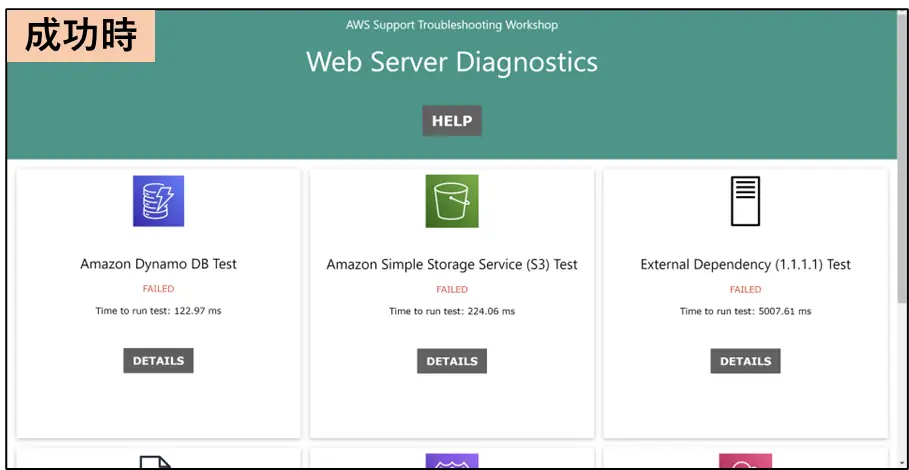
Task: Open DETAILS for Amazon Dynamo DB Test
Action: point(158,360)
